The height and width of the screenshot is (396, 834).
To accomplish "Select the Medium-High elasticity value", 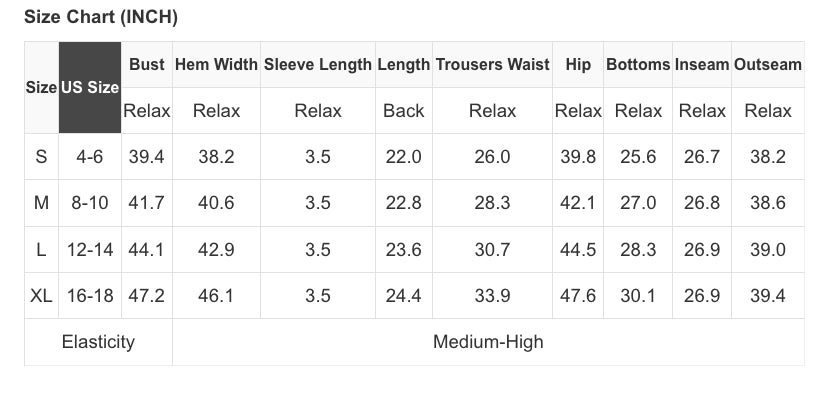I will tap(488, 342).
